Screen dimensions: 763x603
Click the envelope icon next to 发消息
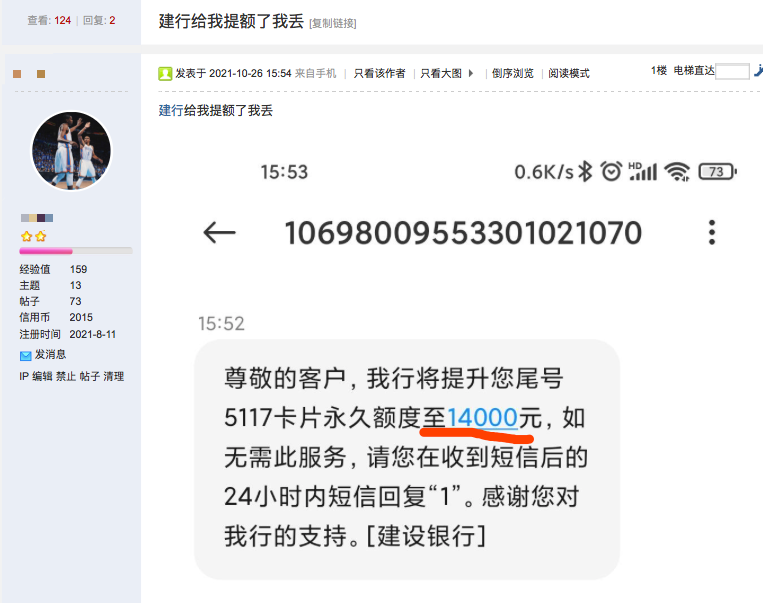(x=25, y=356)
